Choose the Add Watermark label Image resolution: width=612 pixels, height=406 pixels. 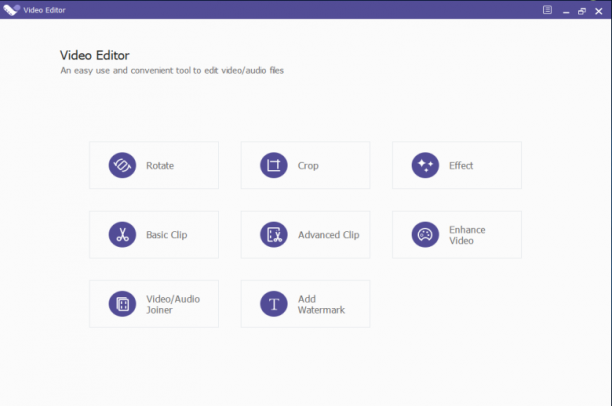(321, 304)
